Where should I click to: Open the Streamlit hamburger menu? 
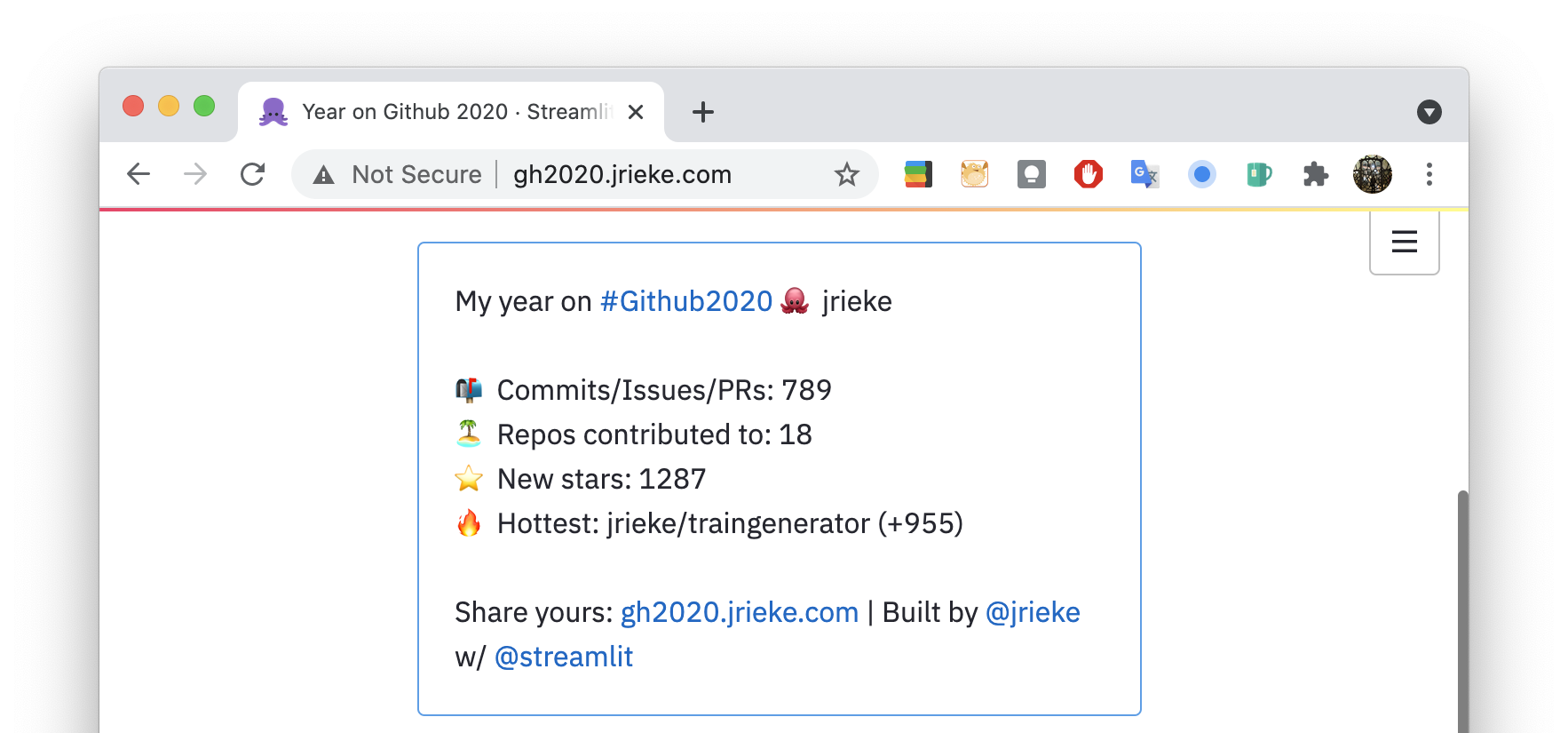(1405, 241)
